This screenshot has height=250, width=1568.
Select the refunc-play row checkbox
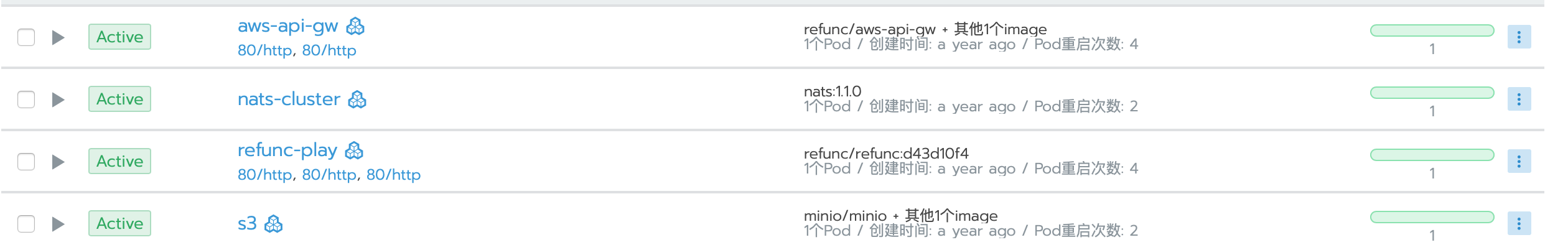coord(26,162)
